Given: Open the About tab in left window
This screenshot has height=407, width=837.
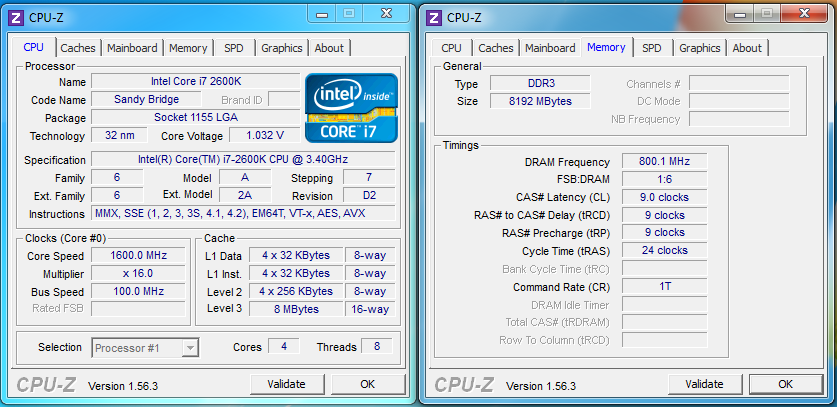Looking at the screenshot, I should coord(329,48).
